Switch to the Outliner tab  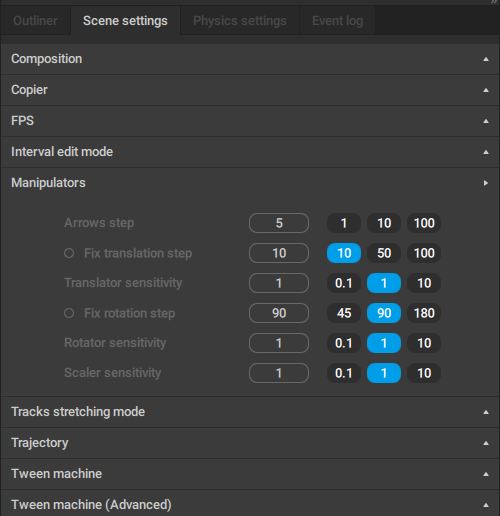click(x=35, y=21)
